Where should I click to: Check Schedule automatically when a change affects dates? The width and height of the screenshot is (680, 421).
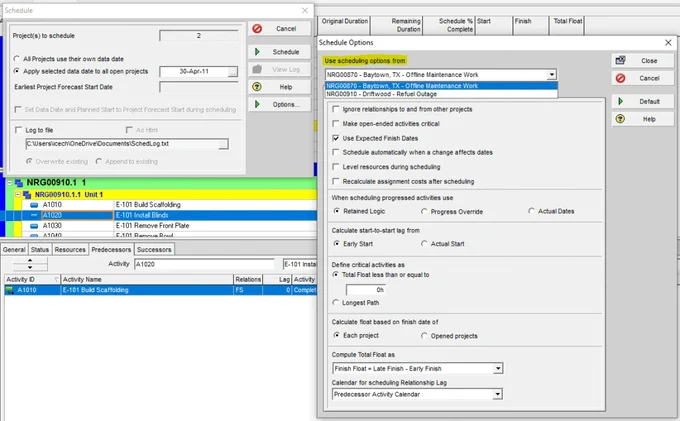coord(335,152)
